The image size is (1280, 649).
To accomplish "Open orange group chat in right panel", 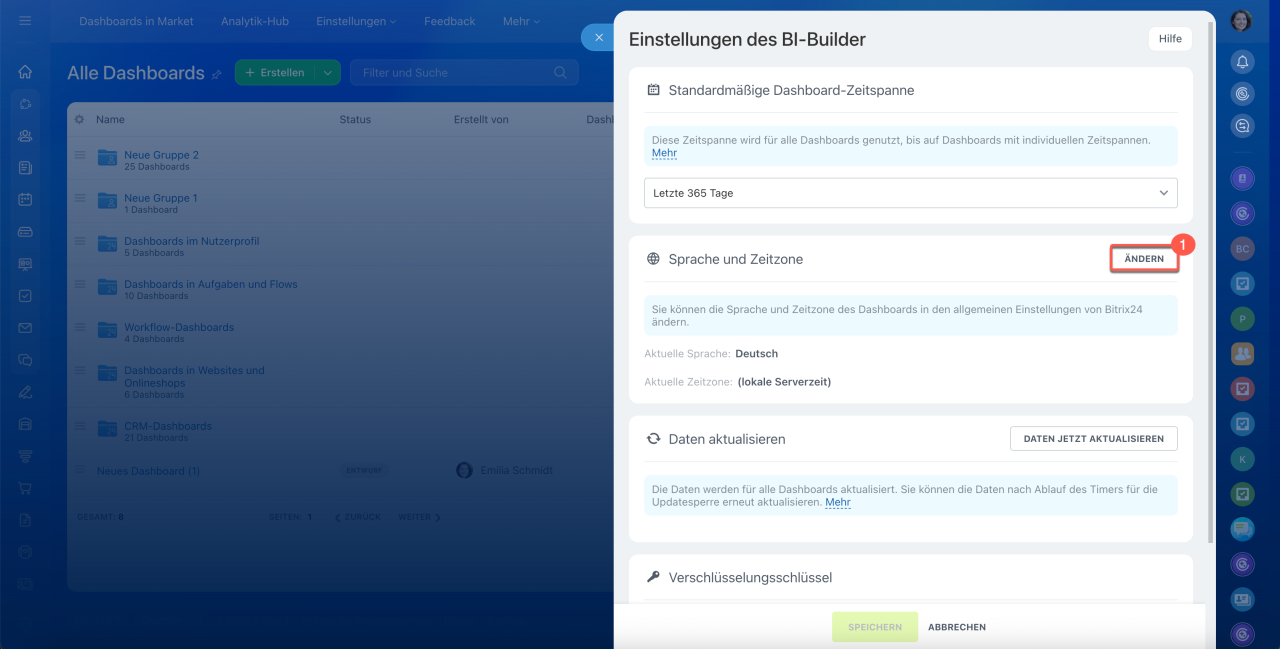I will coord(1242,353).
